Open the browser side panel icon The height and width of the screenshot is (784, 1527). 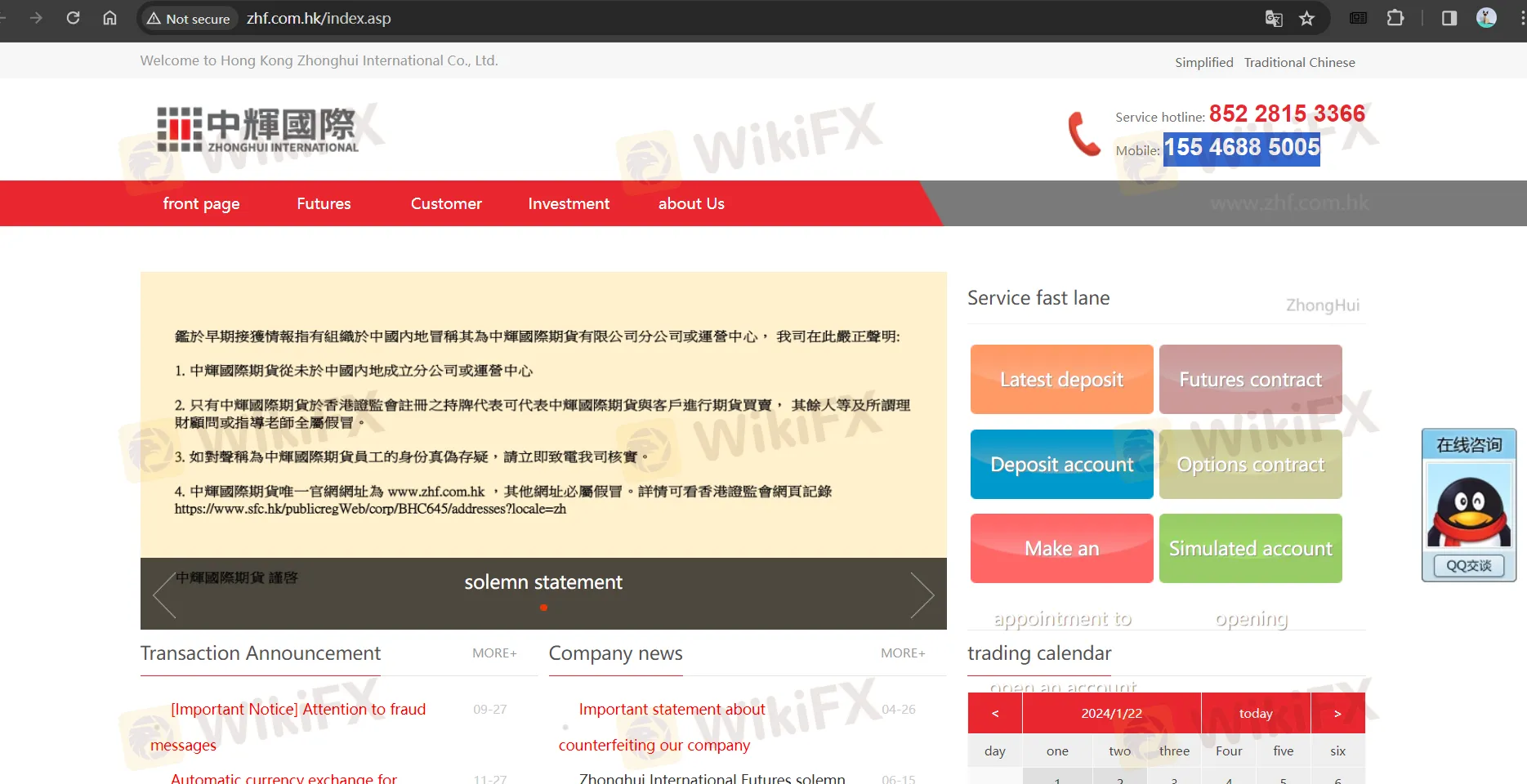(1449, 17)
